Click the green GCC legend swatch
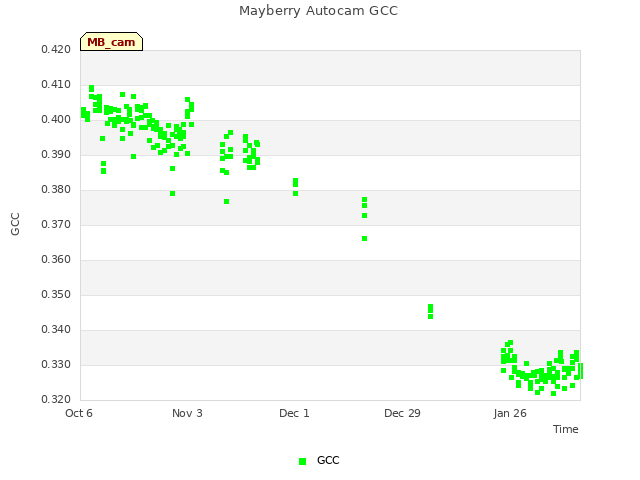The image size is (640, 480). [x=302, y=461]
